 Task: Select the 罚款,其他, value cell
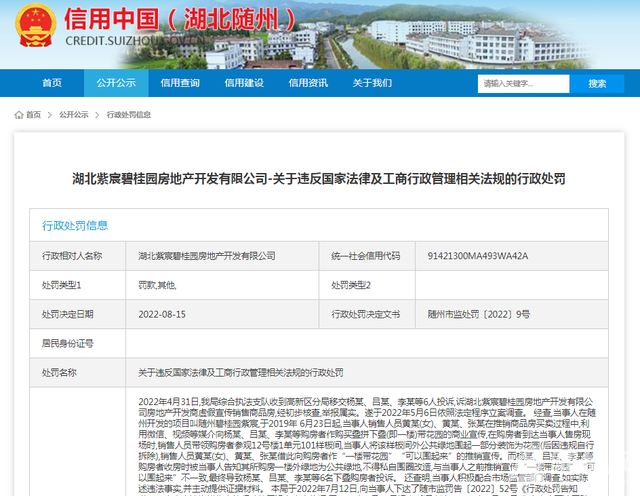[x=222, y=285]
